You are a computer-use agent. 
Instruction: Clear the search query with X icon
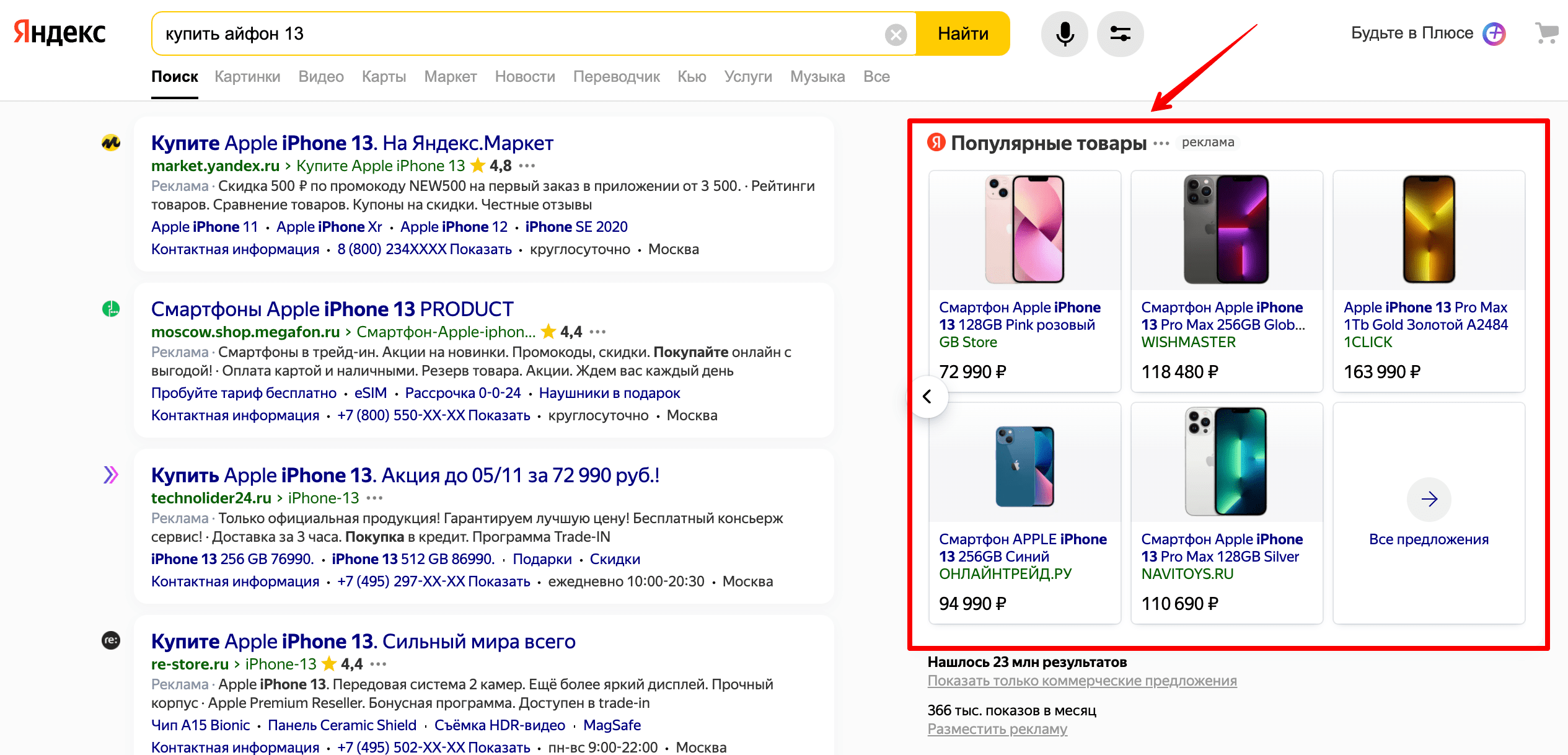click(895, 35)
